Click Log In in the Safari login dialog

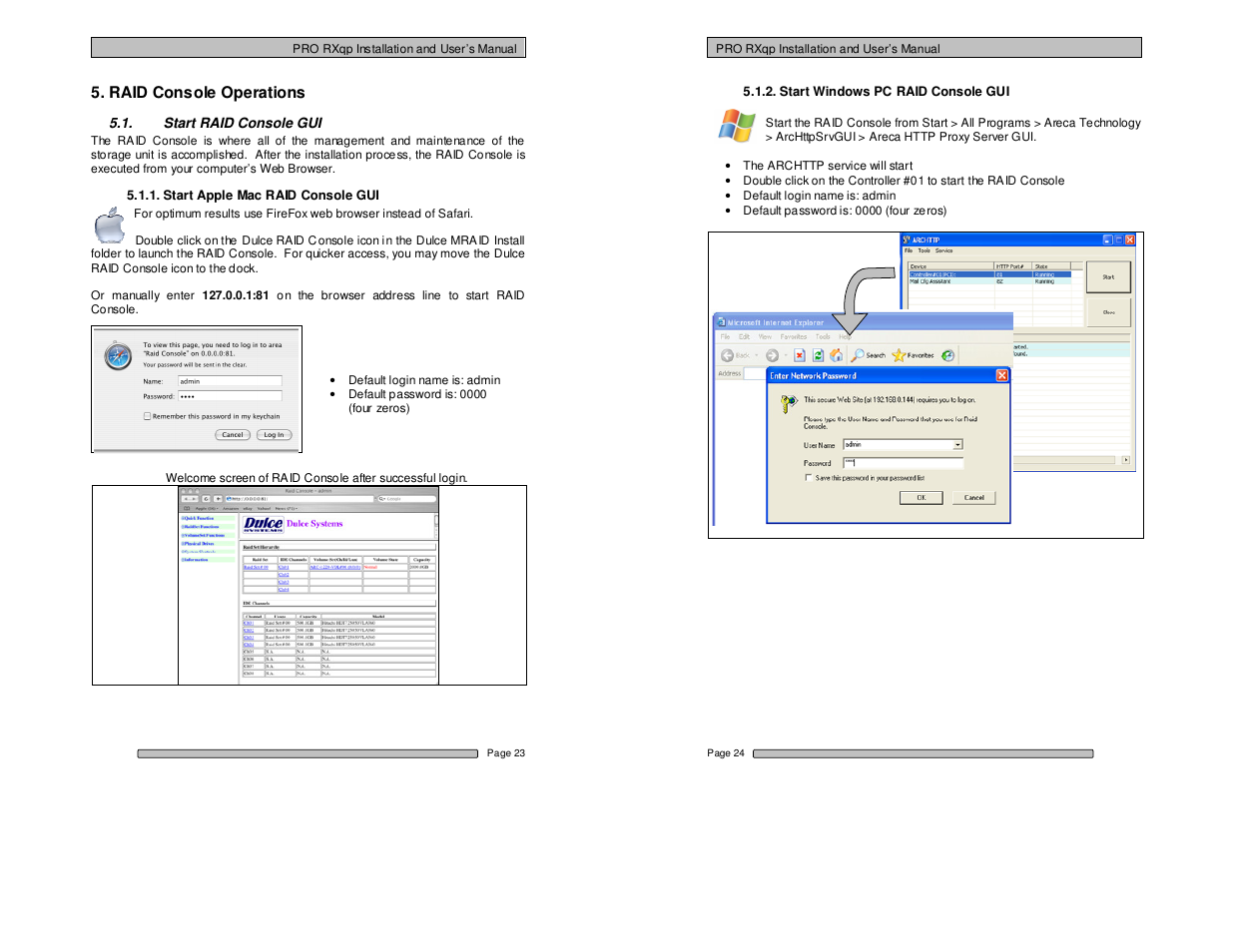[274, 435]
